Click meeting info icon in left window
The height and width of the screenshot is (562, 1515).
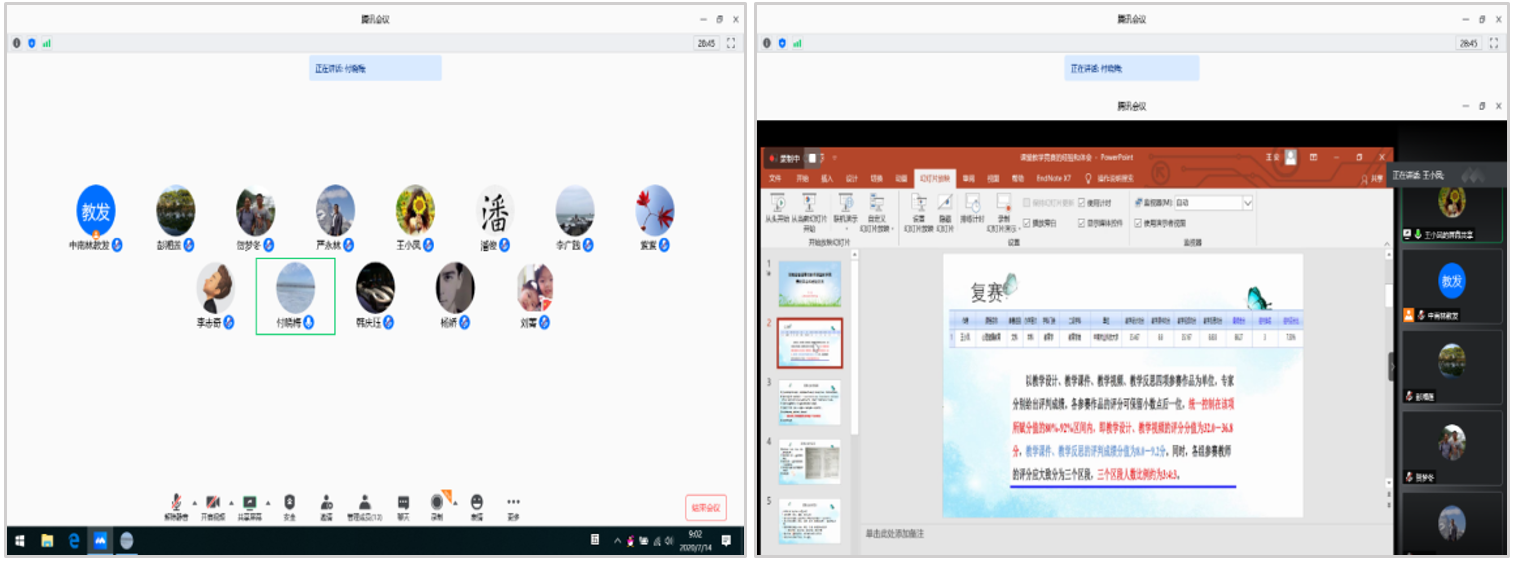(x=16, y=43)
